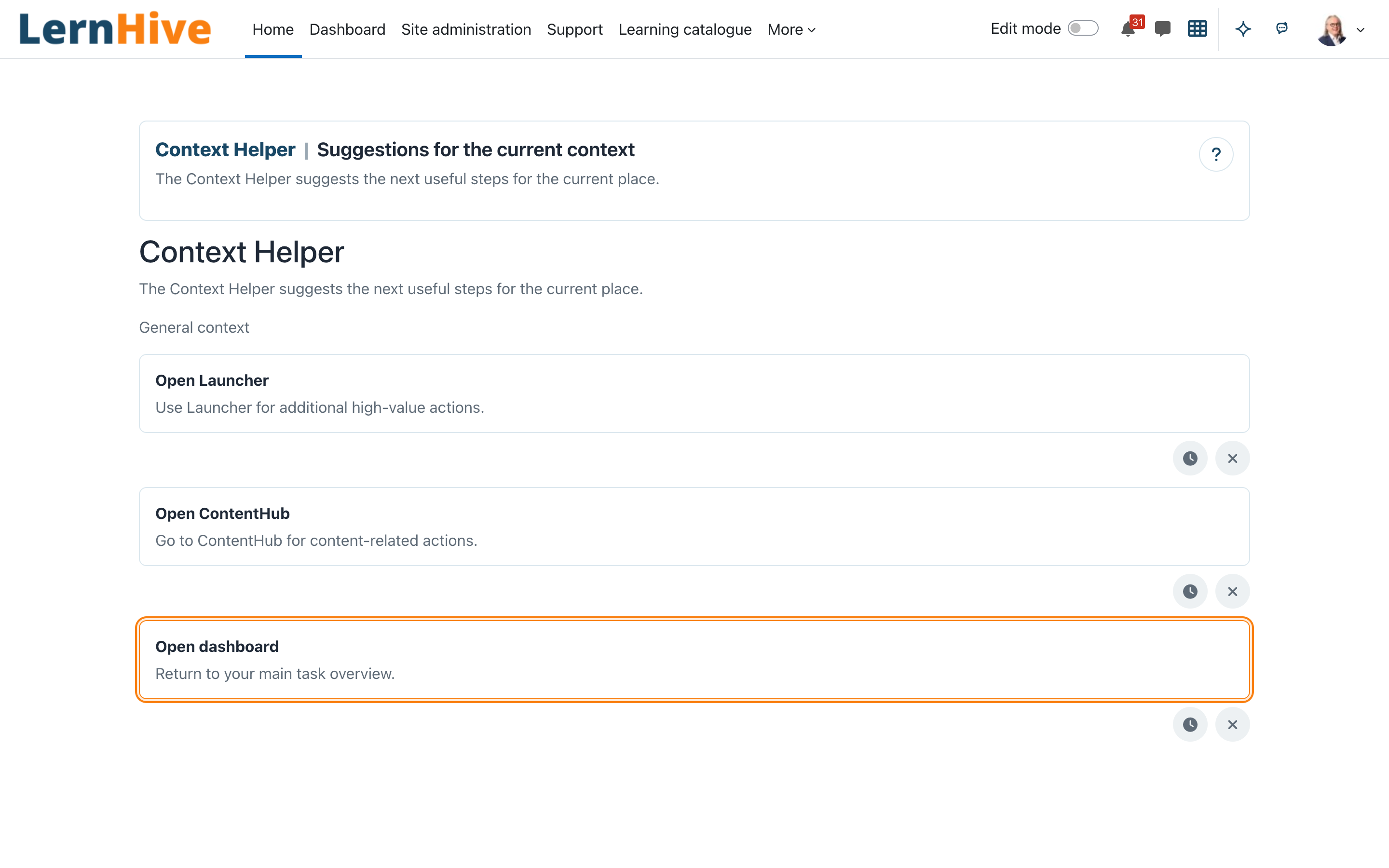This screenshot has height=868, width=1389.
Task: Click the Context Helper title link
Action: (225, 150)
